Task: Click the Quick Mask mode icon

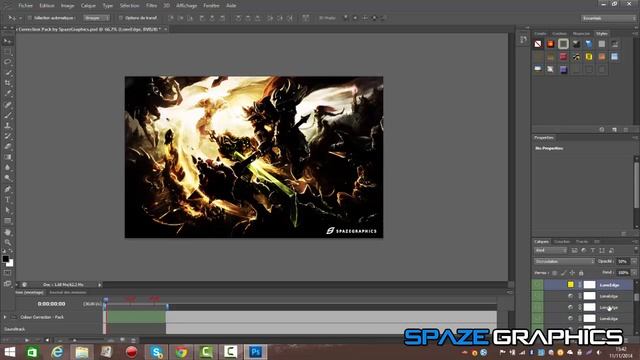Action: tap(8, 273)
